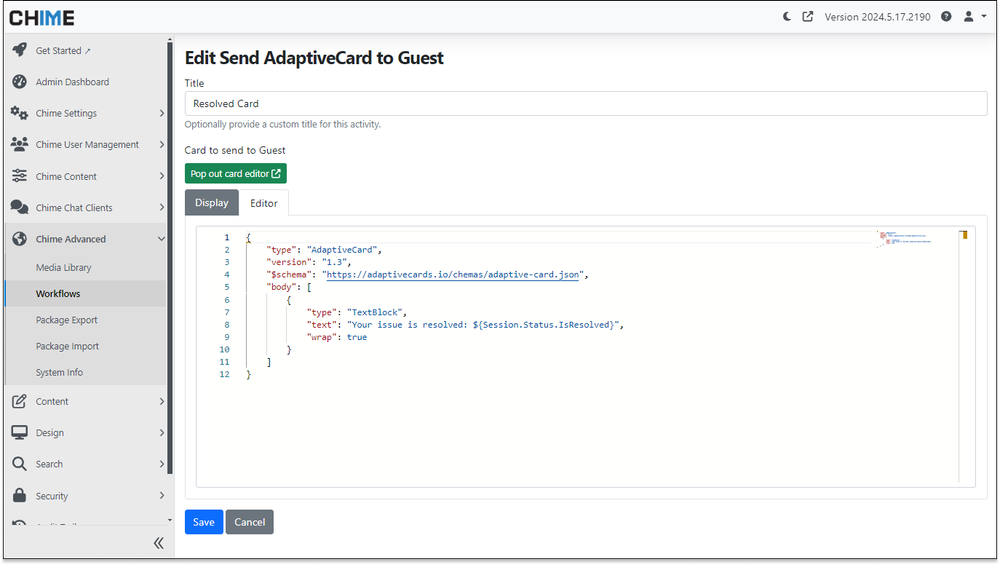Open the external link icon in header
Image resolution: width=1000 pixels, height=565 pixels.
click(807, 17)
